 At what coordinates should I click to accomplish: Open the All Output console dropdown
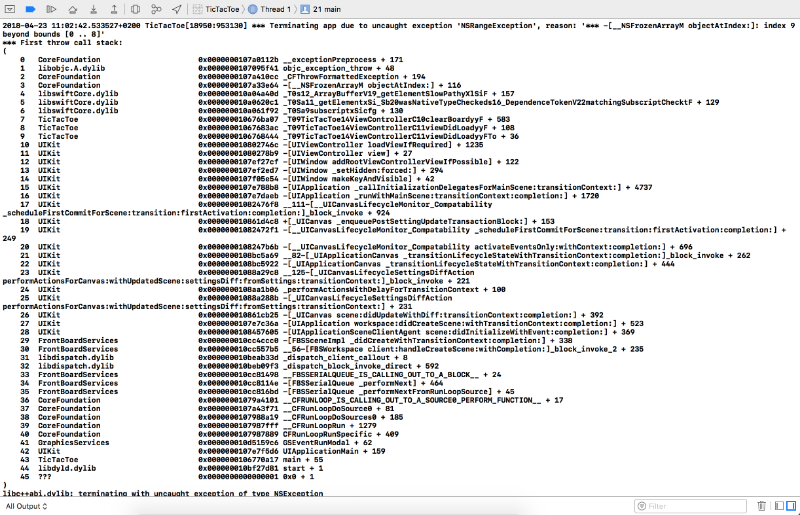27,506
